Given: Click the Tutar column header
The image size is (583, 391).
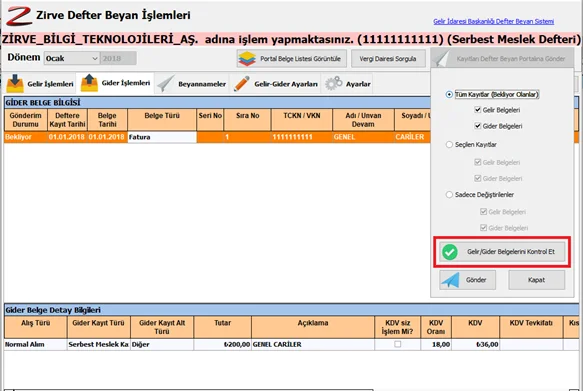Looking at the screenshot, I should 222,327.
